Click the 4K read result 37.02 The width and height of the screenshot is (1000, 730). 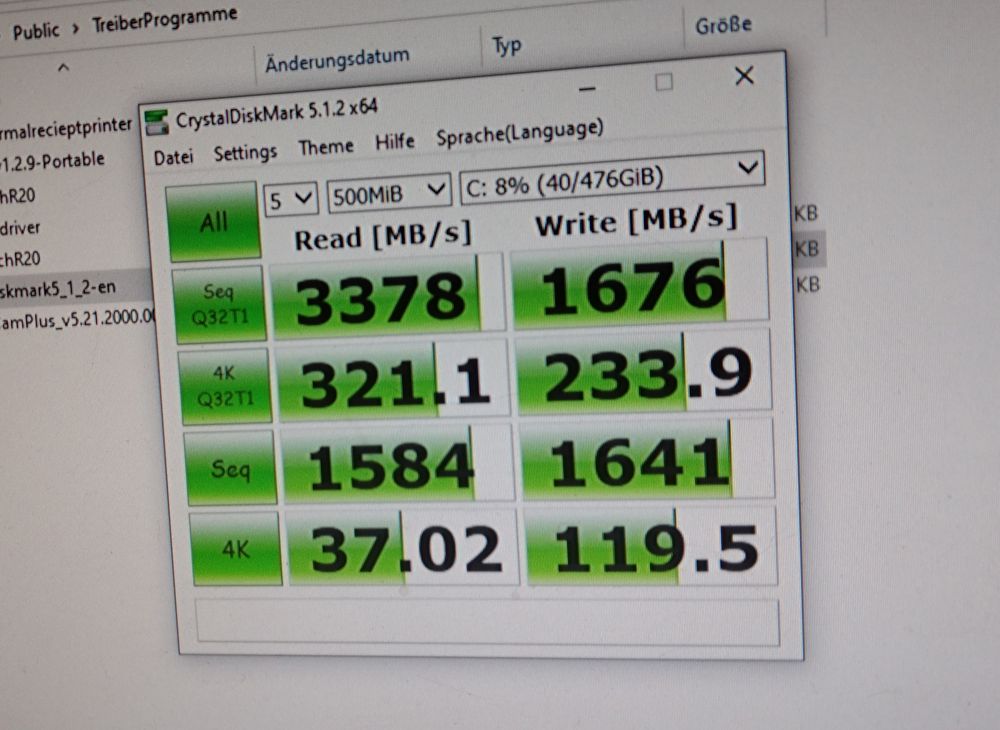pyautogui.click(x=401, y=547)
